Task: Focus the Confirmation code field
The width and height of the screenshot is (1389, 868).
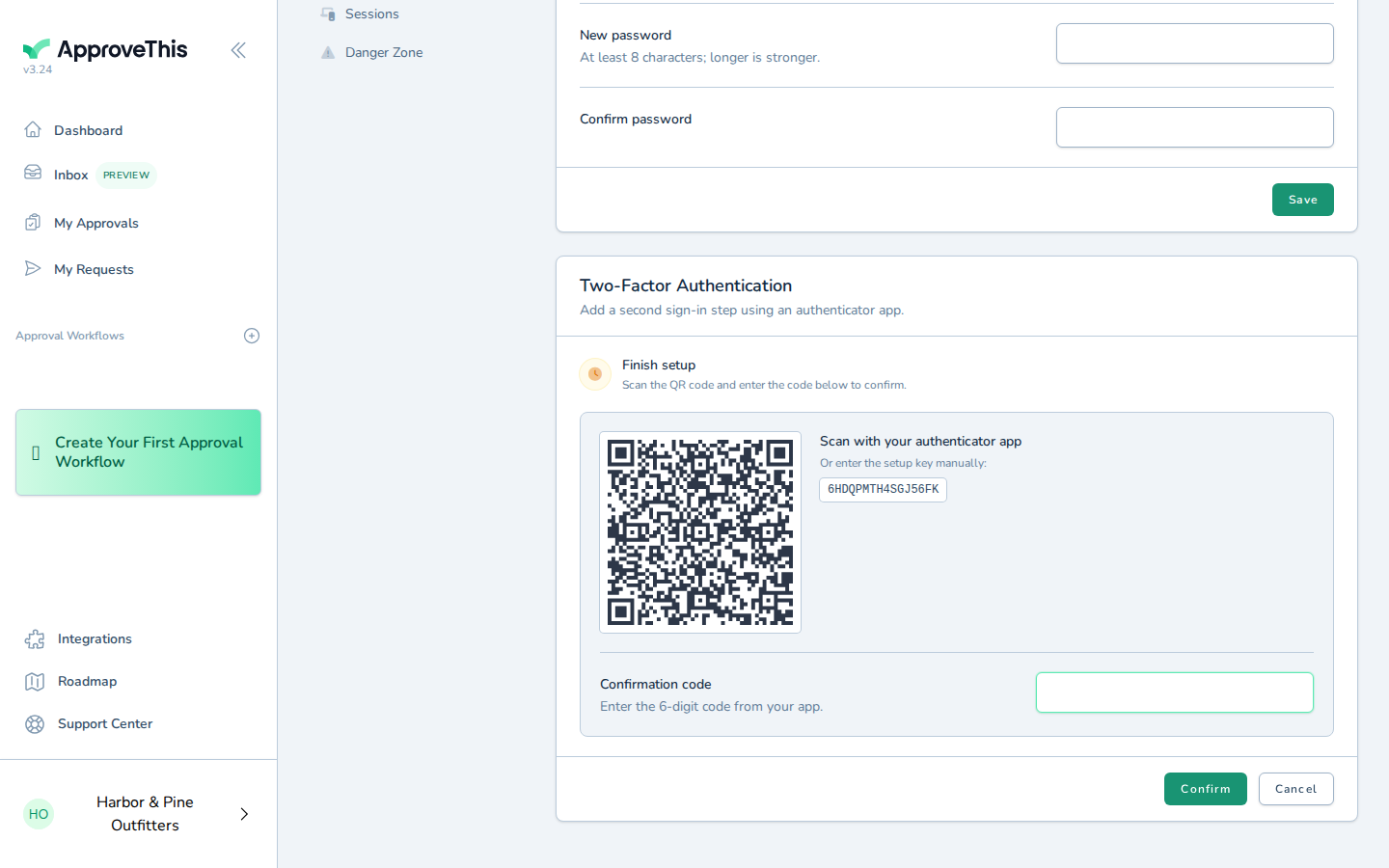Action: [x=1174, y=692]
